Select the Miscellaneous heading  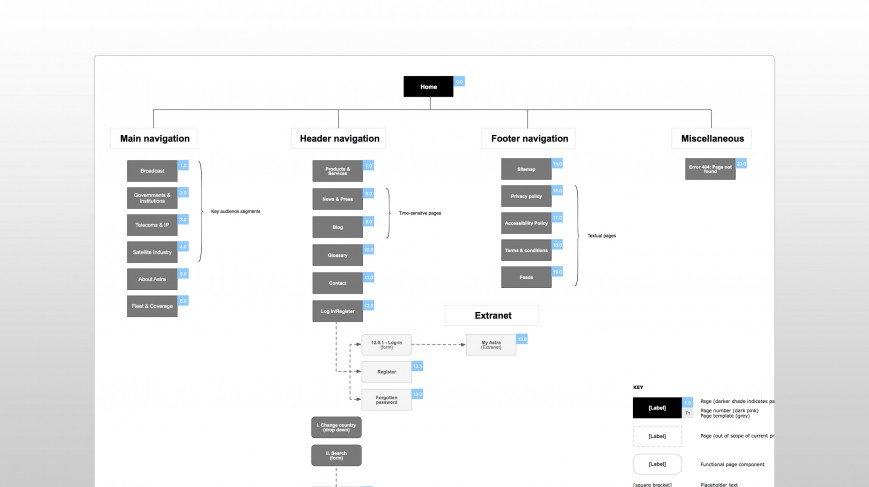click(712, 139)
